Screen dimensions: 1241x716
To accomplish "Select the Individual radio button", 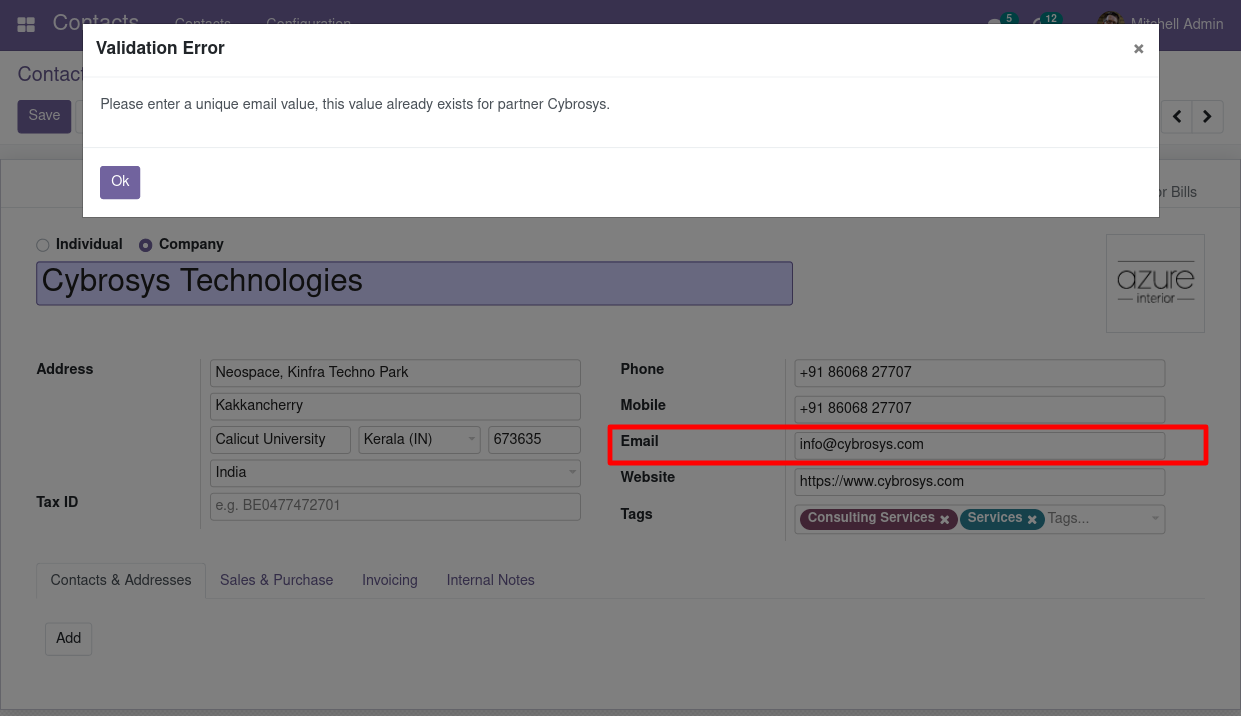I will coord(42,245).
